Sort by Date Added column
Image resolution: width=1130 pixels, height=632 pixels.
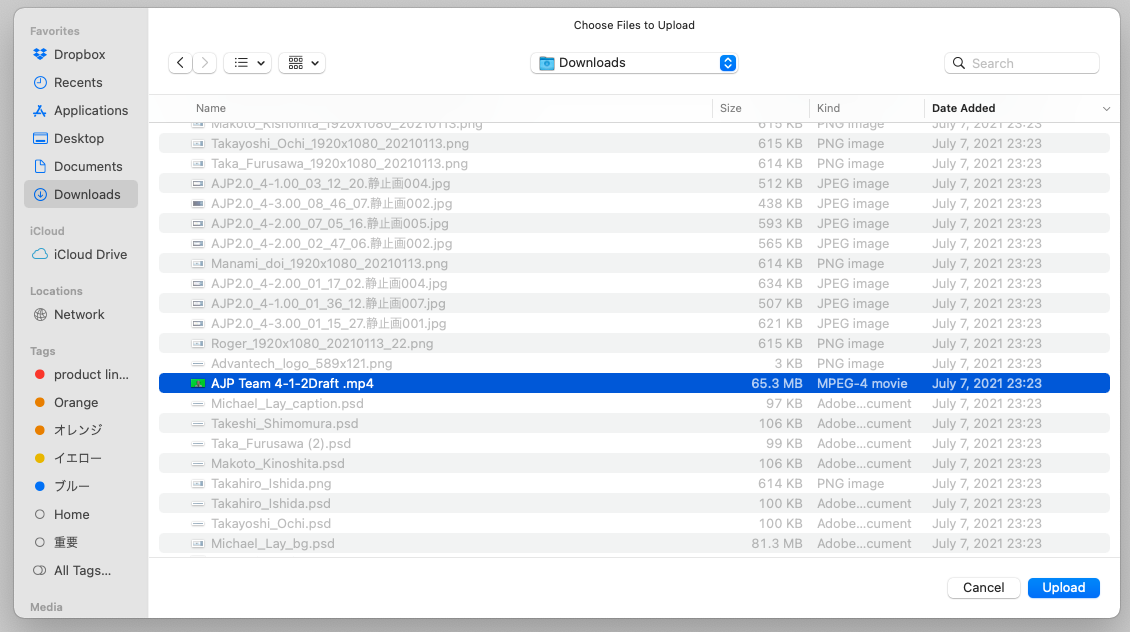coord(964,108)
